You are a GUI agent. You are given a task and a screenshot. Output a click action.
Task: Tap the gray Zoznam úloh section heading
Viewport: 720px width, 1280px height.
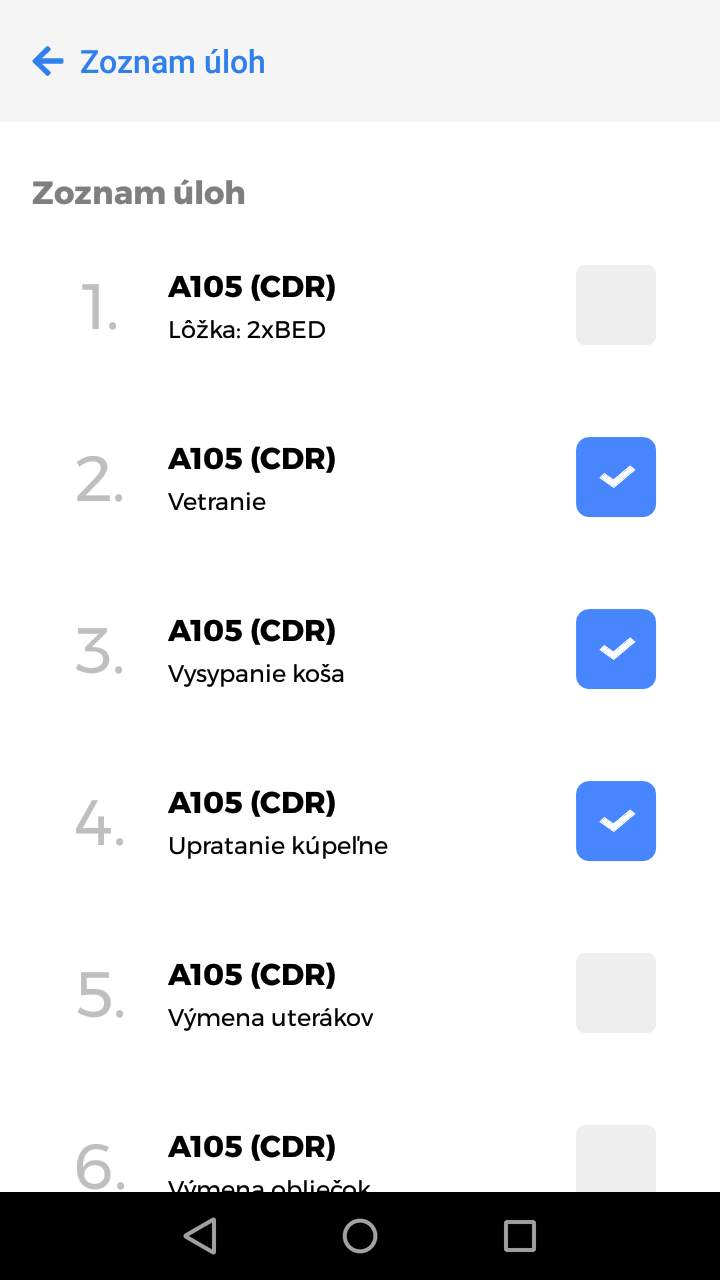point(138,192)
